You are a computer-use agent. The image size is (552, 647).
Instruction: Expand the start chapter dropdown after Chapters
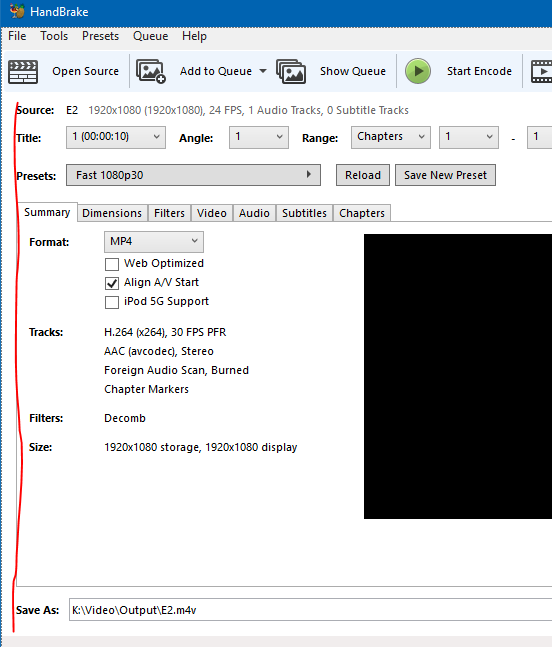coord(469,137)
